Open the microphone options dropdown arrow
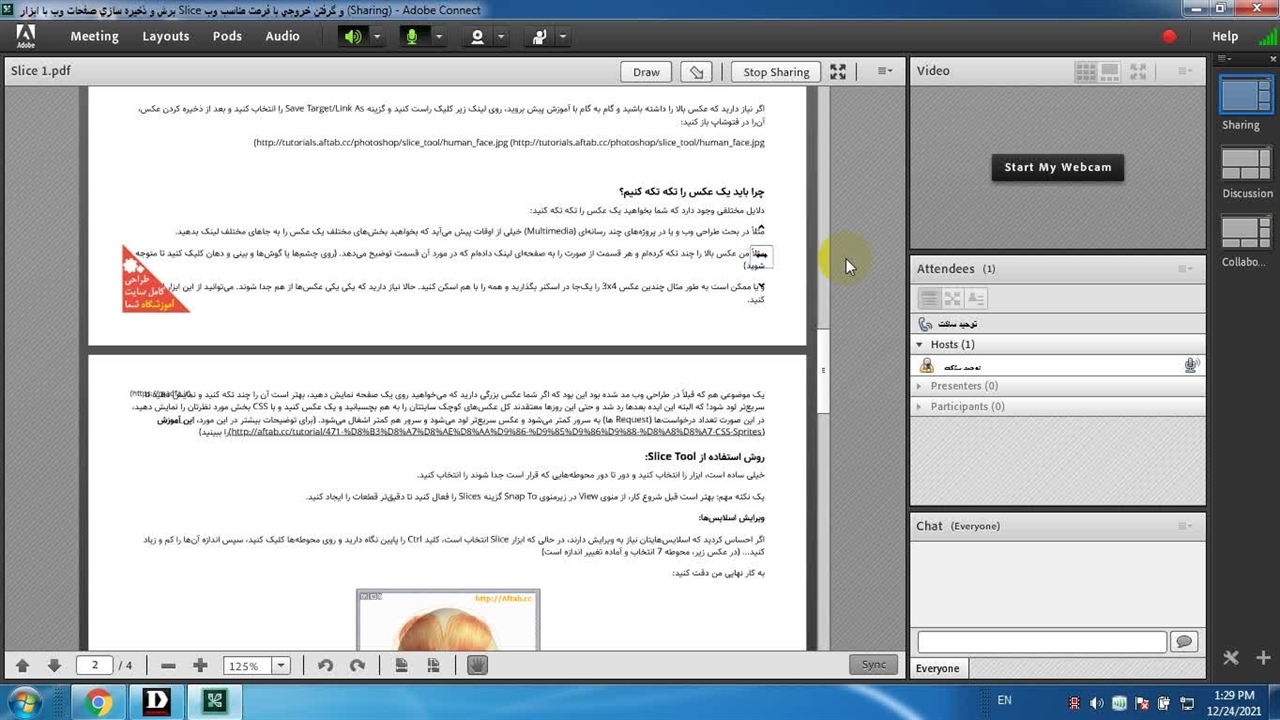1280x720 pixels. (438, 37)
